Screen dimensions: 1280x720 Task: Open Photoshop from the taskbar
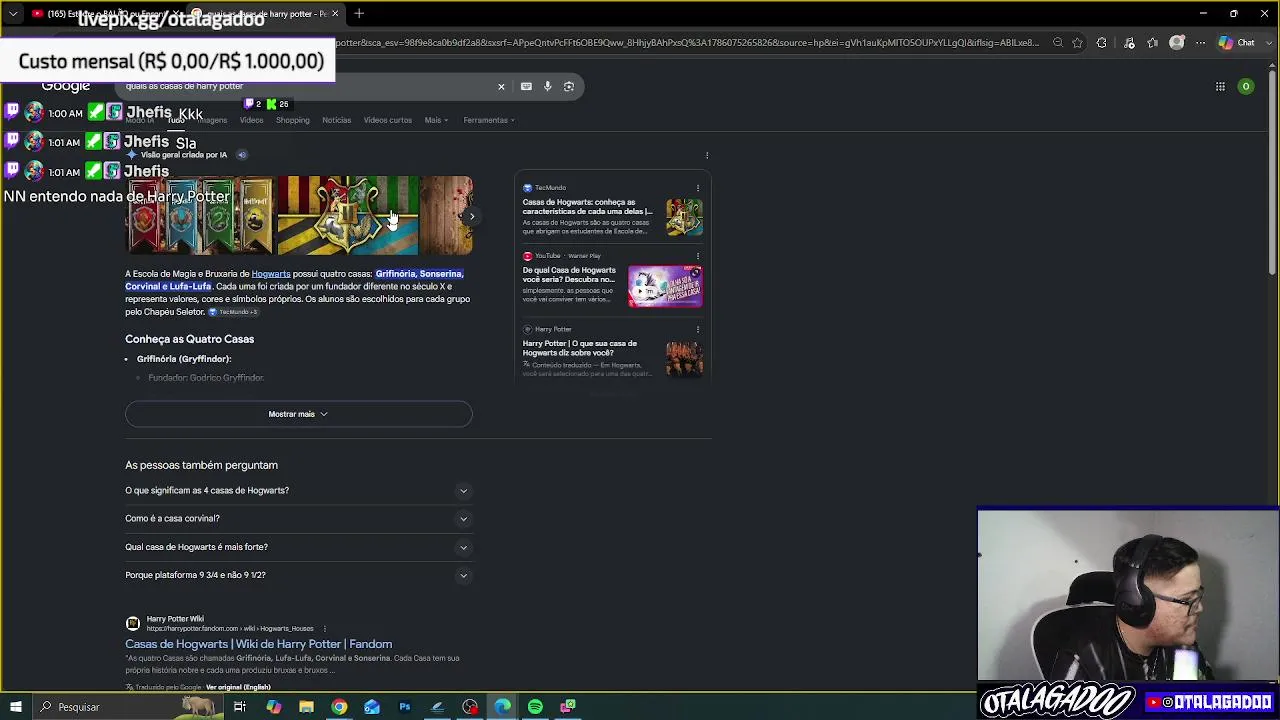tap(405, 707)
